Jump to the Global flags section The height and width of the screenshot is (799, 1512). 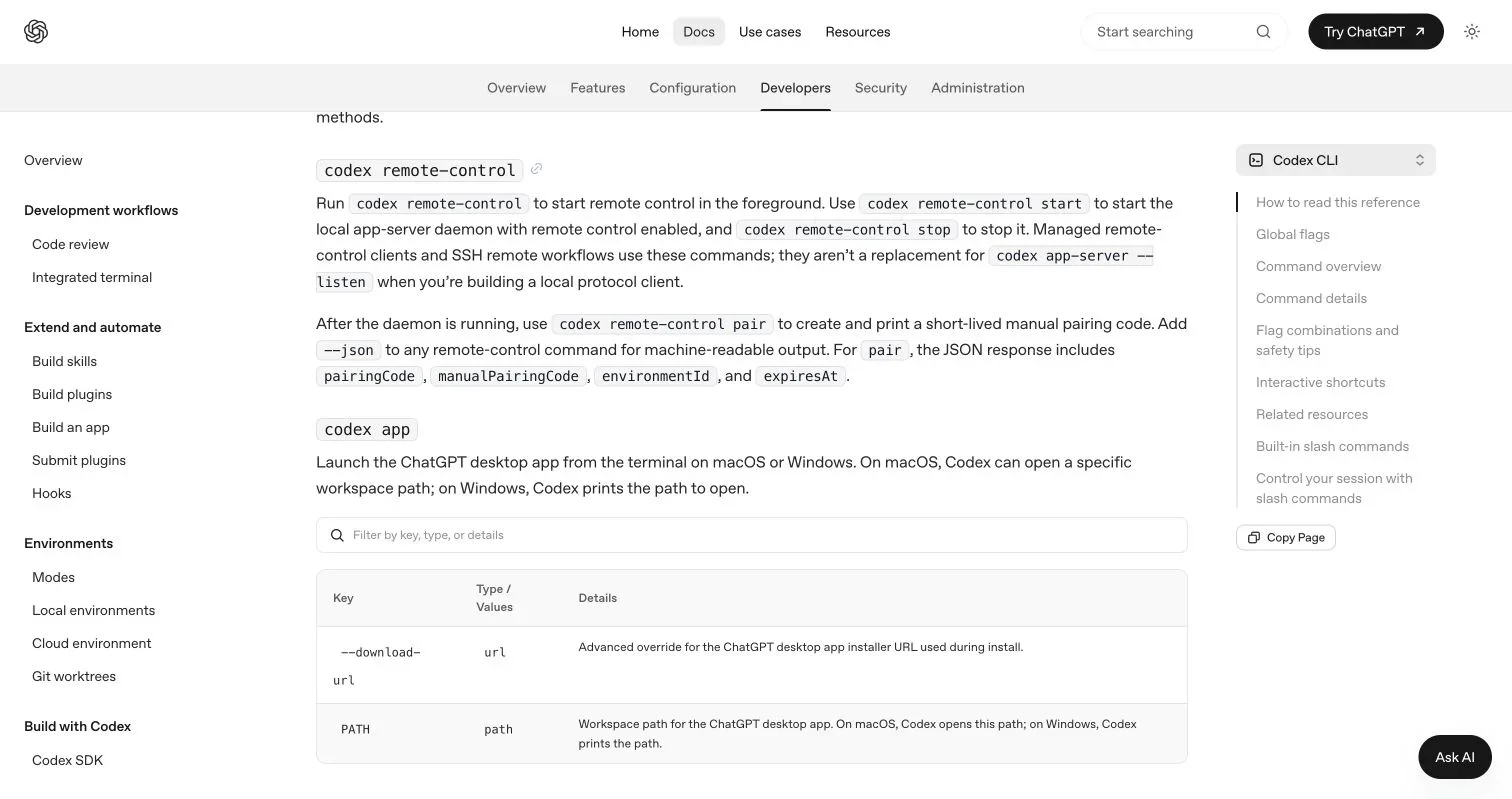coord(1293,234)
